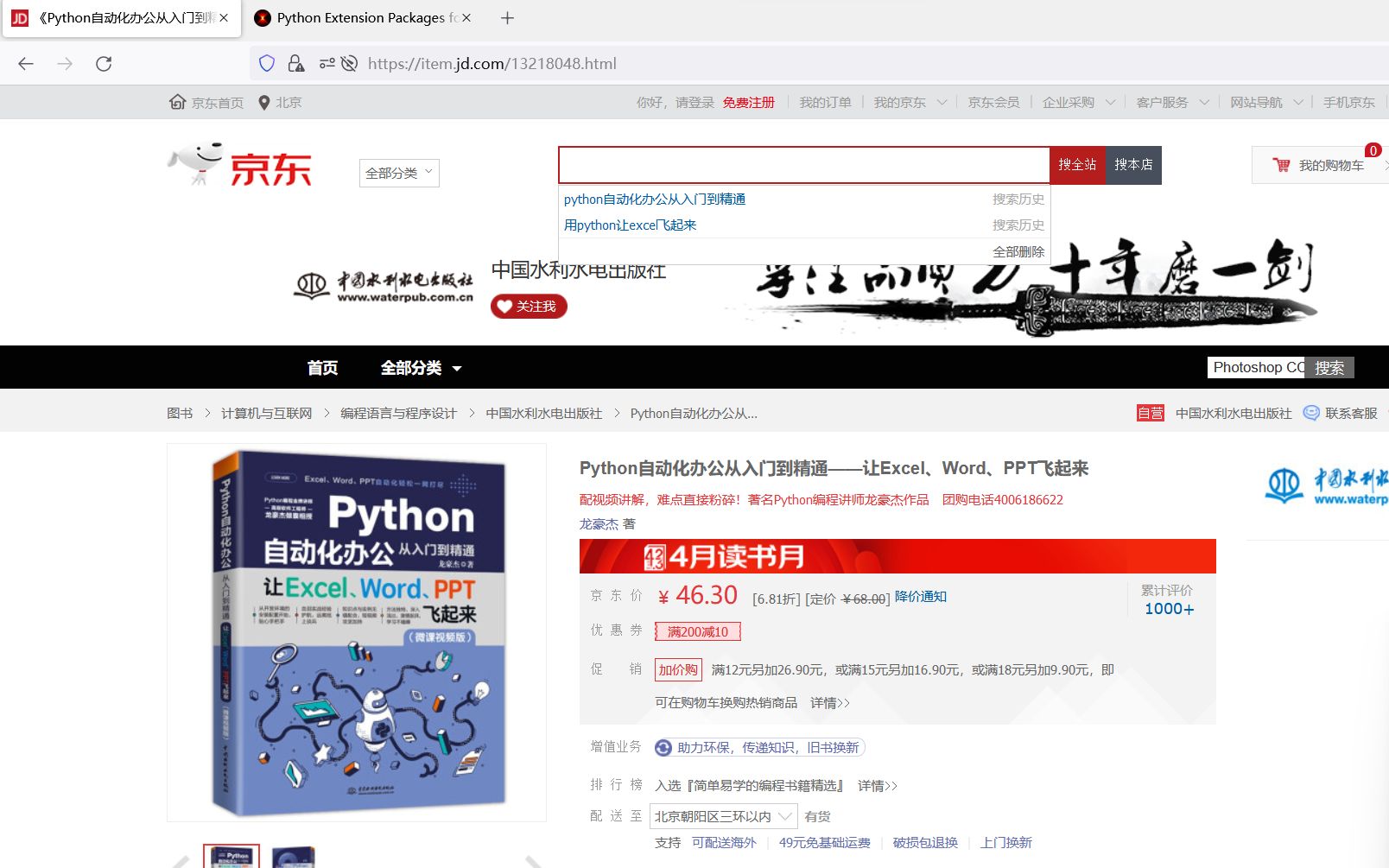This screenshot has width=1389, height=868.
Task: Click the 1000+ 累计评价 count
Action: (1170, 609)
